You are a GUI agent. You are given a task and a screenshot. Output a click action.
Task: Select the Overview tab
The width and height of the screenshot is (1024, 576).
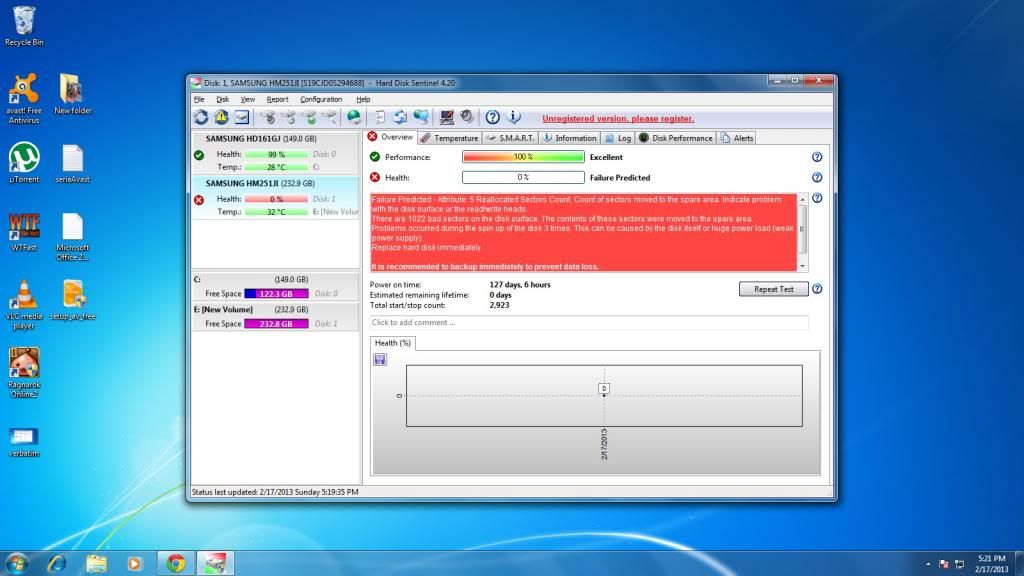[x=390, y=137]
